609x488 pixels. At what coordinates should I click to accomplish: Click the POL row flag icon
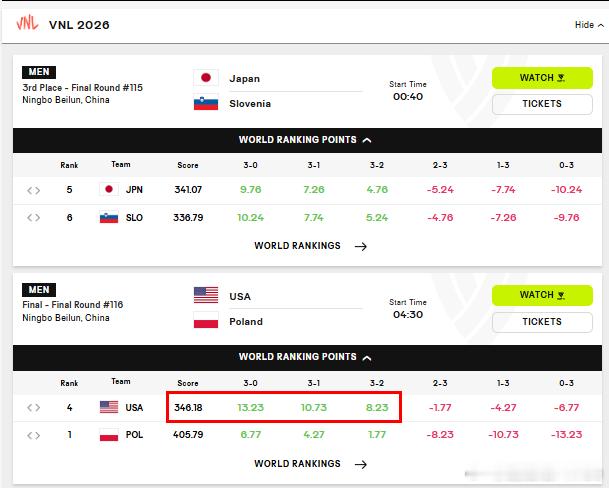(109, 434)
